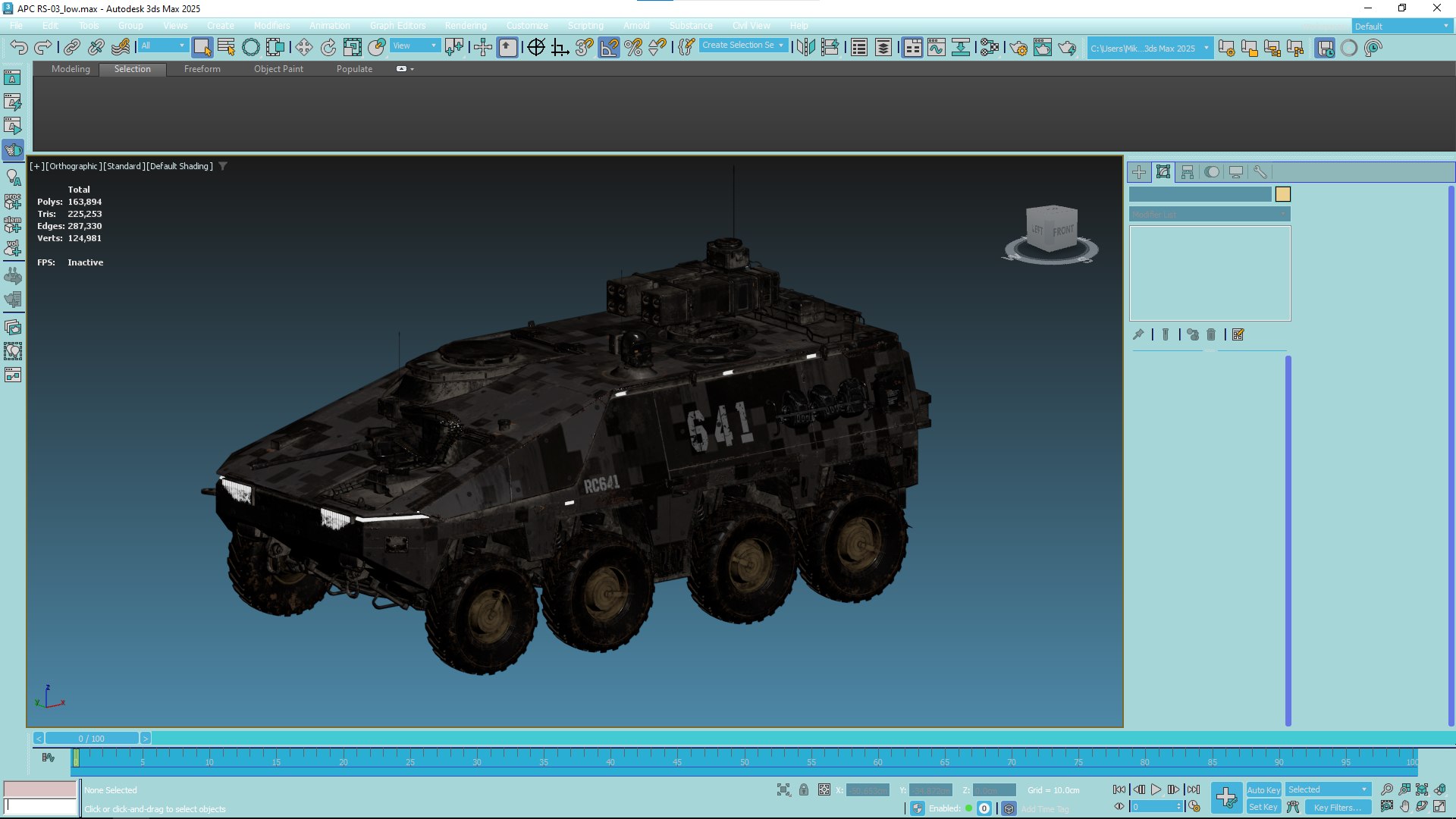Toggle Percent Snap on toolbar
1456x819 pixels.
click(633, 48)
